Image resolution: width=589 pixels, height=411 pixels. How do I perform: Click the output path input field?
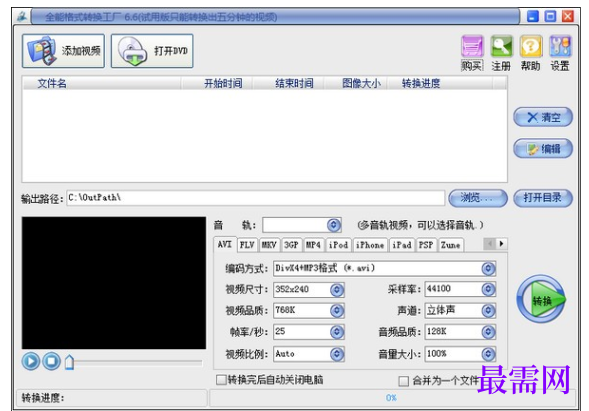coord(256,198)
